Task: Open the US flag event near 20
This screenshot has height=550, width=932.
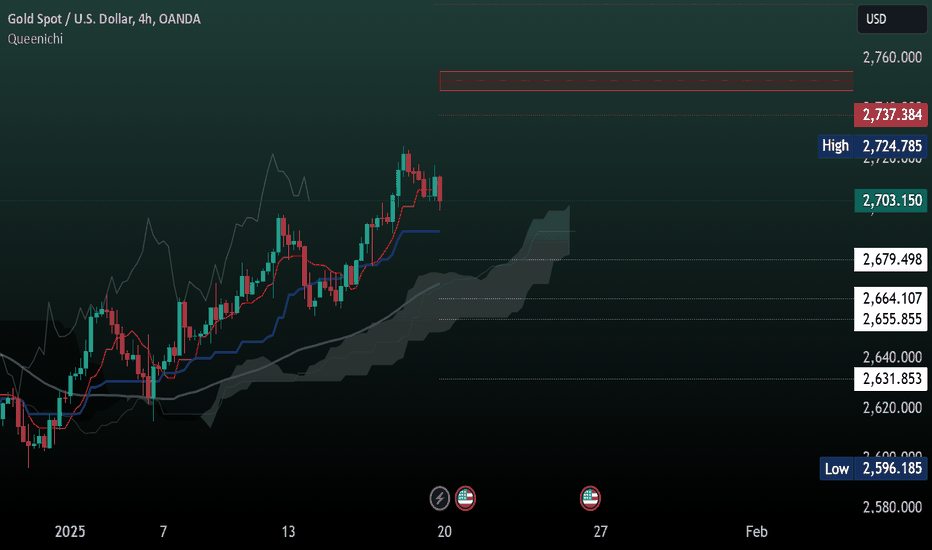Action: point(465,498)
